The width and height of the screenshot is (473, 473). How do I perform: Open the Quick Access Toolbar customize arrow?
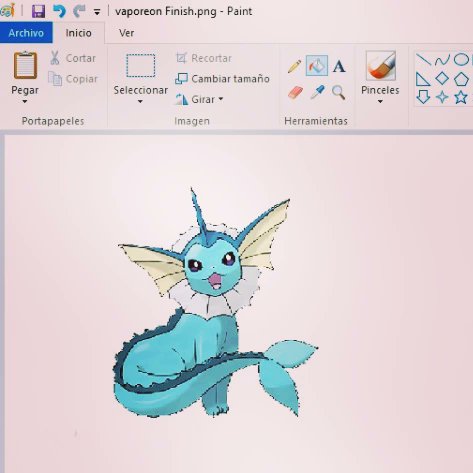point(97,12)
